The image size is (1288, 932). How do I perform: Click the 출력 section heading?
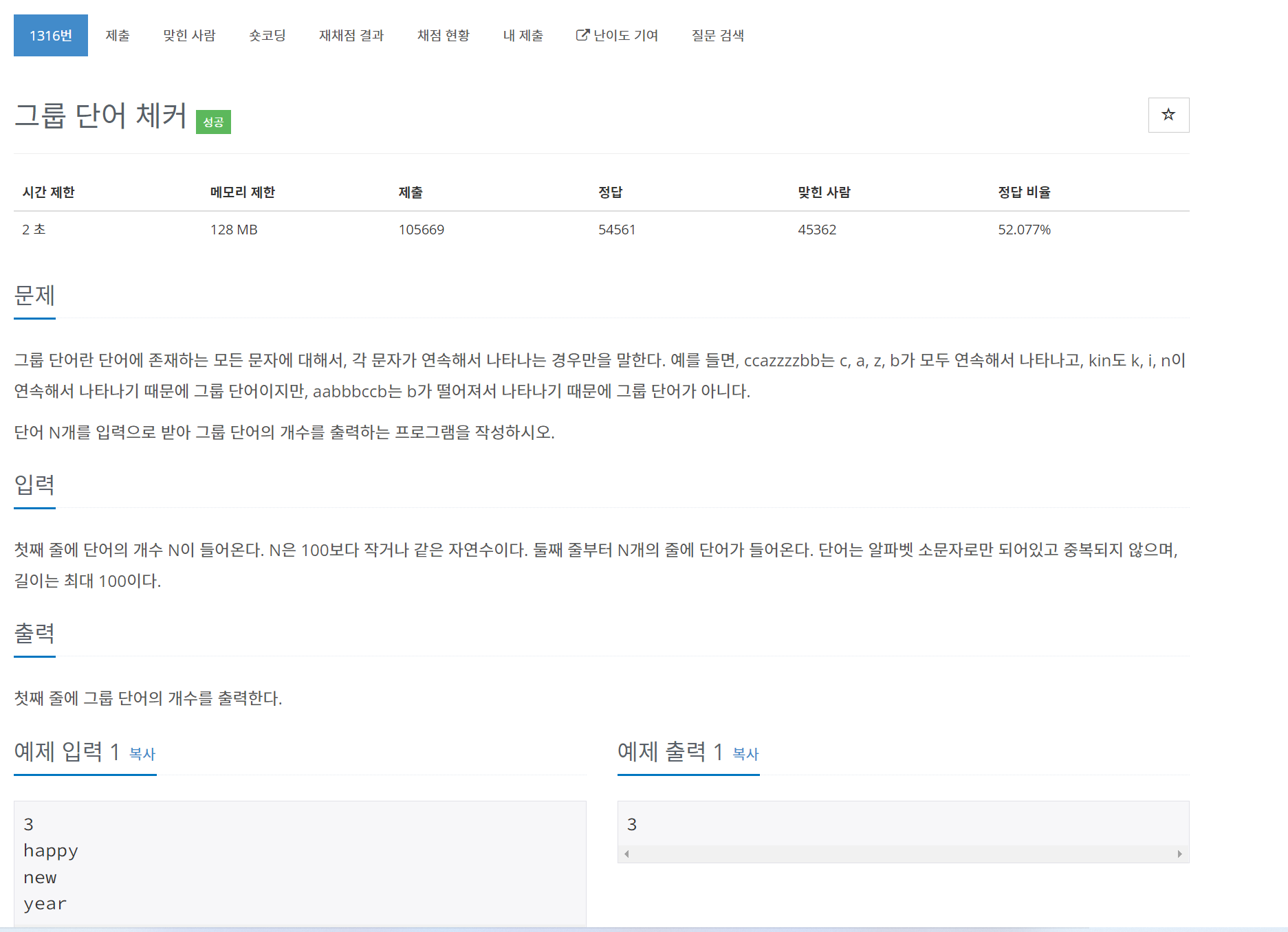point(34,634)
